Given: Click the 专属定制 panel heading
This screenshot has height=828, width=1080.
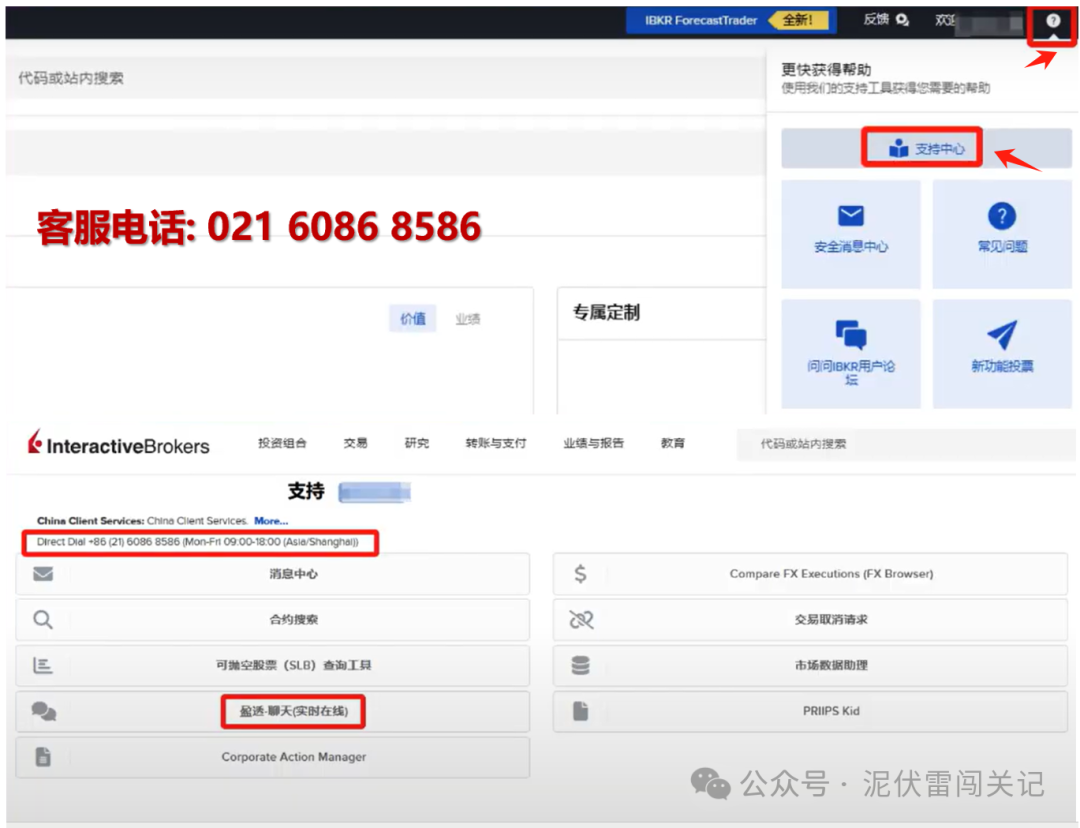Looking at the screenshot, I should tap(606, 313).
